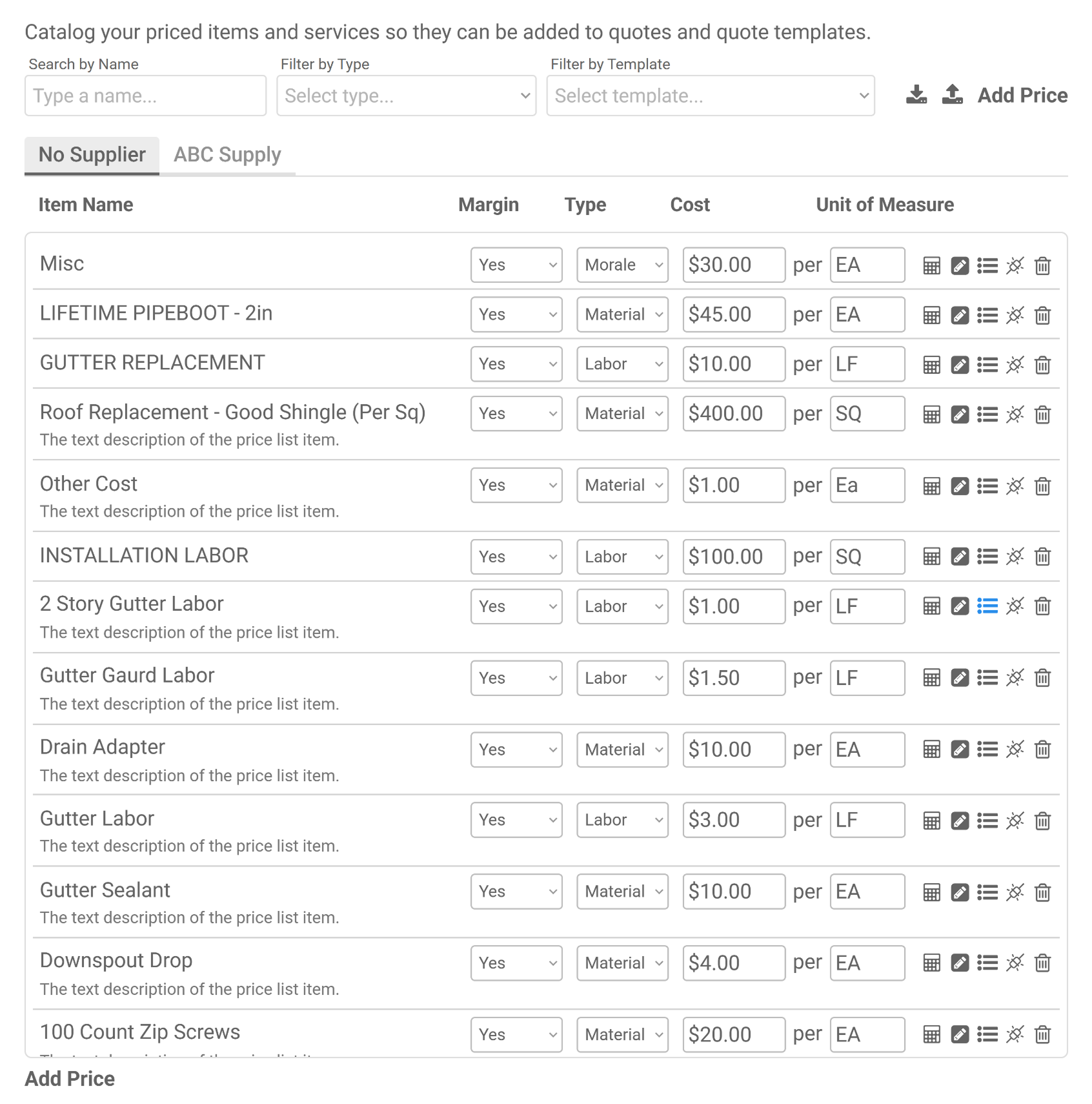Click the $30.00 cost field for Misc
The image size is (1092, 1104).
734,265
